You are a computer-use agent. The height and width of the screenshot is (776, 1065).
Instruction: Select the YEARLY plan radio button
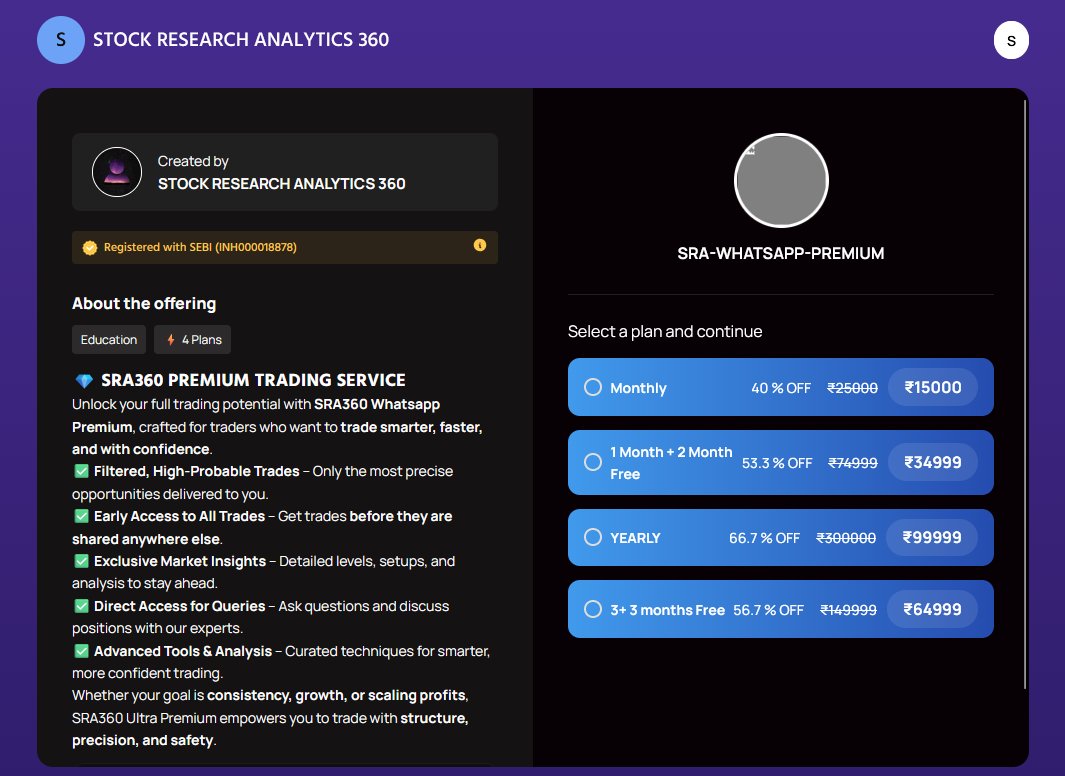click(x=593, y=537)
